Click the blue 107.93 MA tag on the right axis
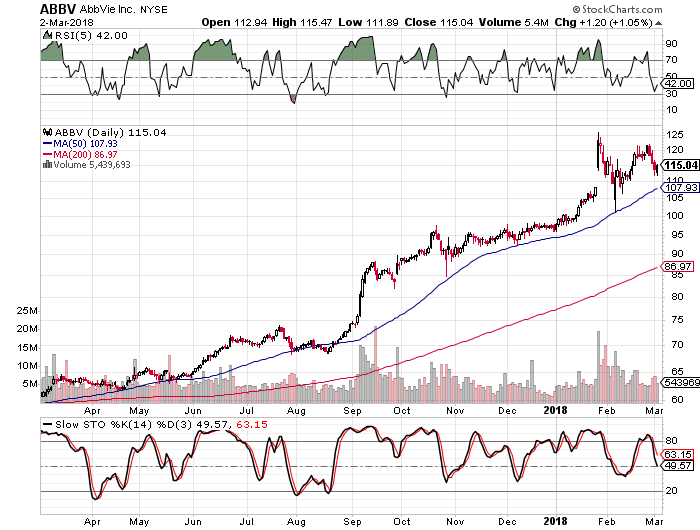The width and height of the screenshot is (700, 530). (x=679, y=188)
